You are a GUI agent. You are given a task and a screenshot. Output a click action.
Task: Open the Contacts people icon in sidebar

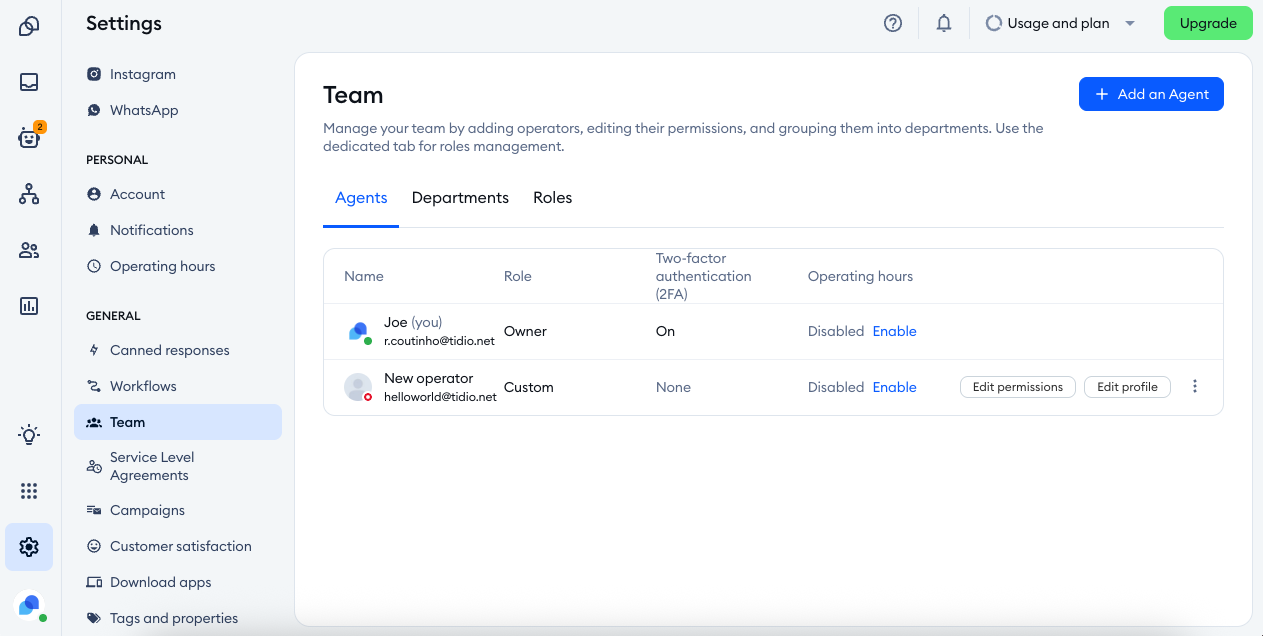click(29, 251)
